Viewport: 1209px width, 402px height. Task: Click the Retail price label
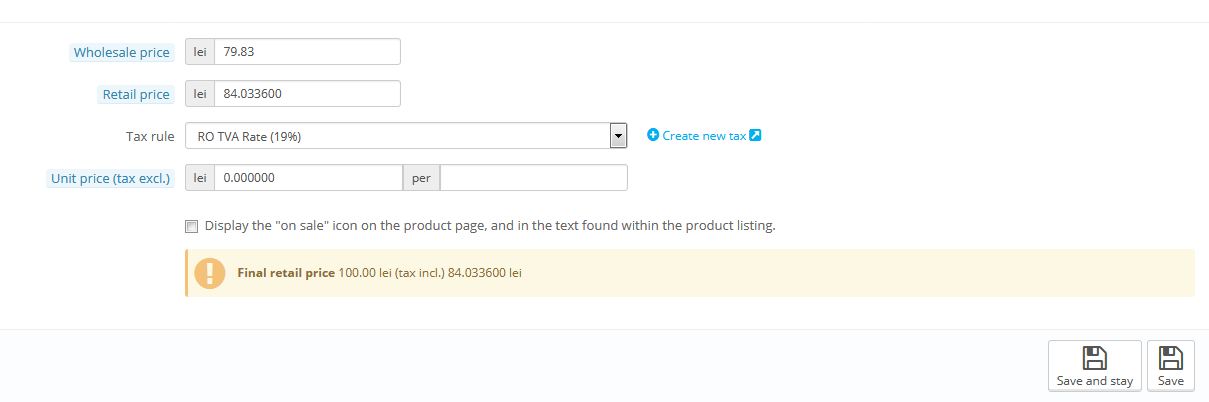pyautogui.click(x=136, y=95)
